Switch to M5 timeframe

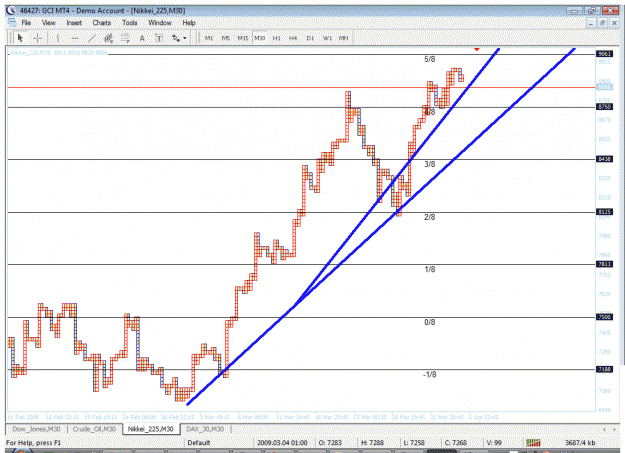226,38
